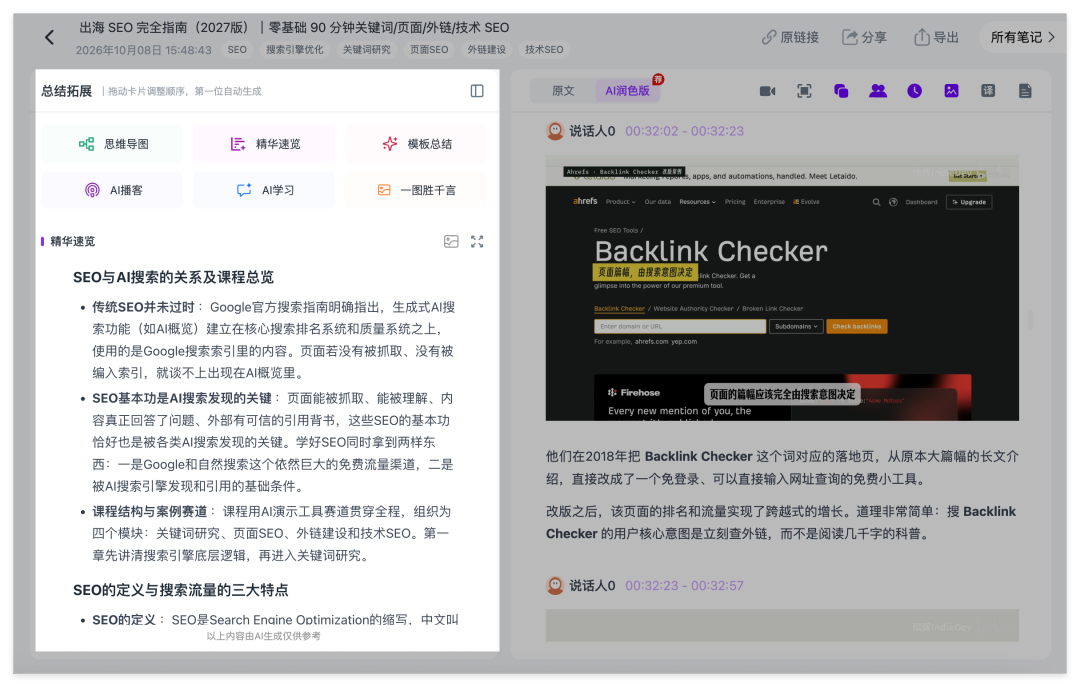Viewport: 1080px width, 687px height.
Task: Toggle the speakers people icon
Action: (x=878, y=91)
